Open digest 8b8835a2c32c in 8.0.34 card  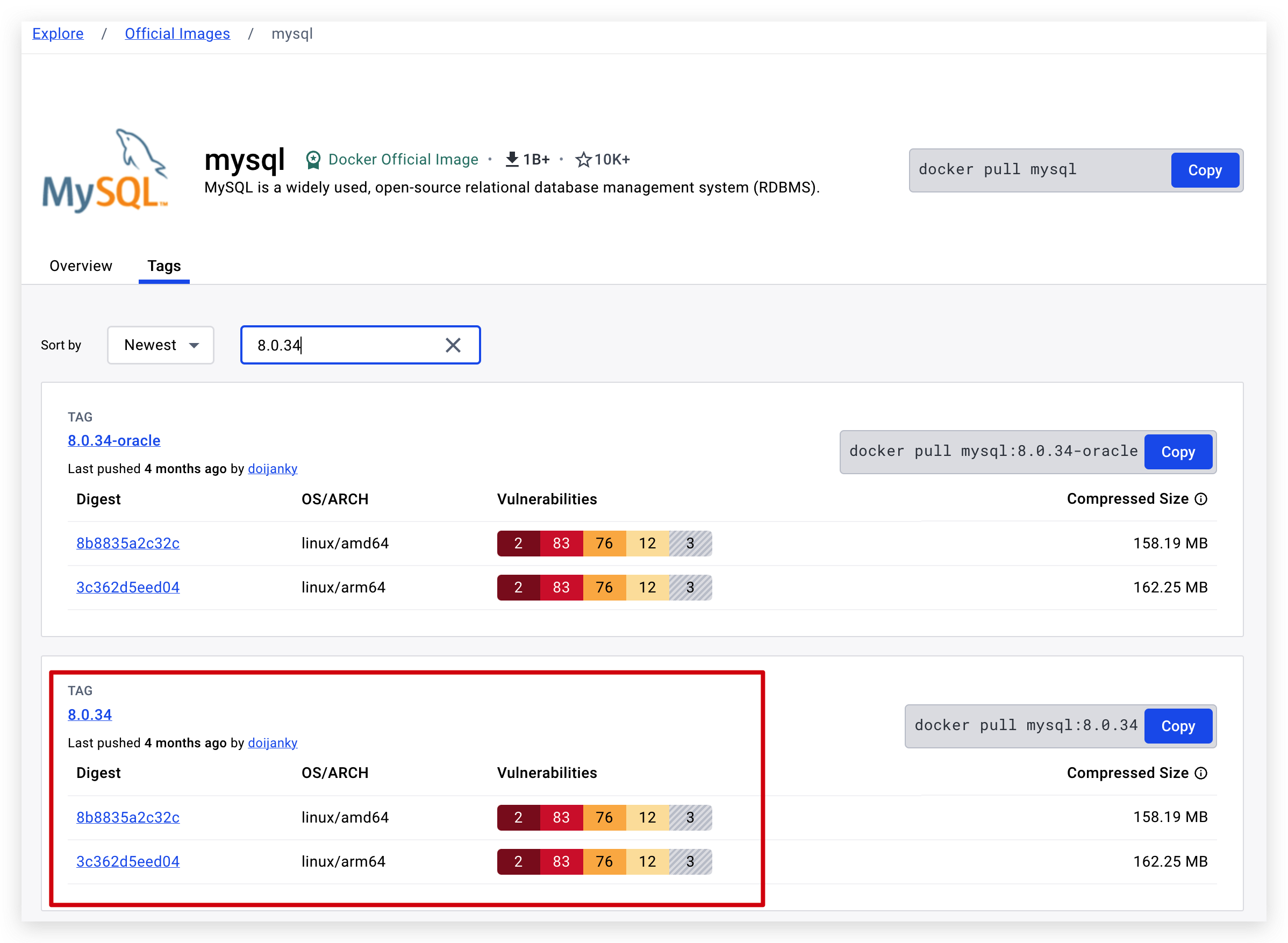point(128,817)
